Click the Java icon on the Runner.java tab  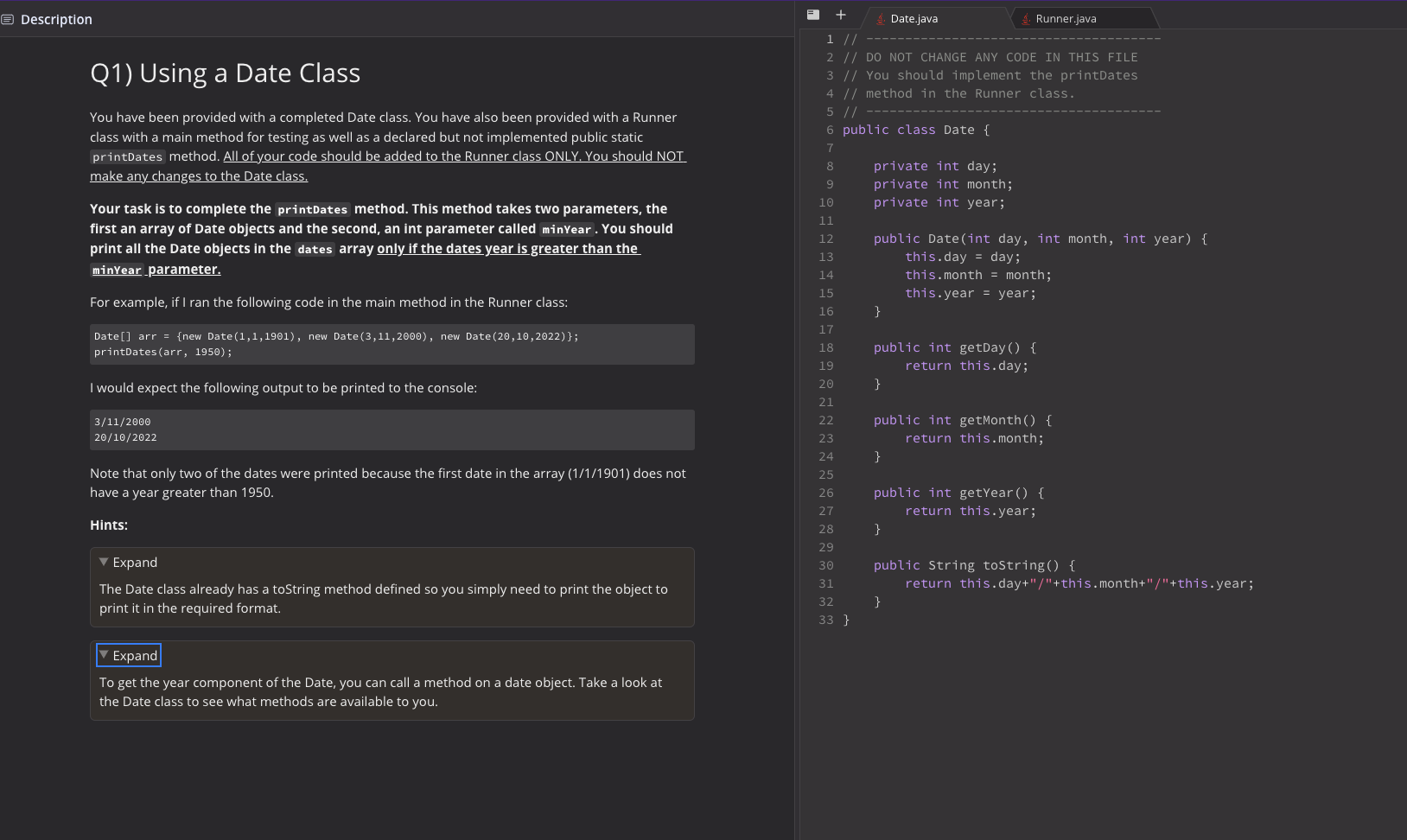[1025, 17]
